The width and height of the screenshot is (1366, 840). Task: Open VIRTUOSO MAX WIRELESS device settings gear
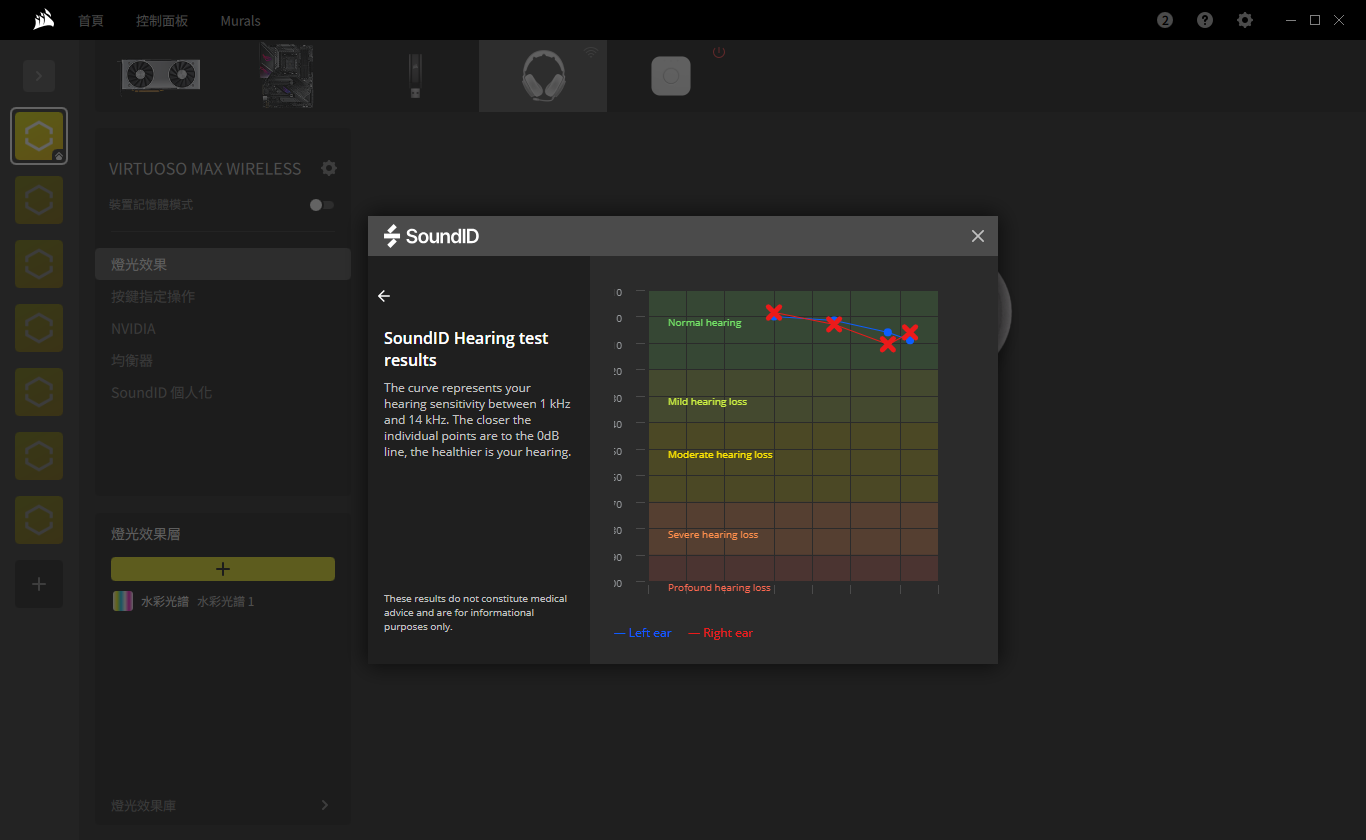329,168
